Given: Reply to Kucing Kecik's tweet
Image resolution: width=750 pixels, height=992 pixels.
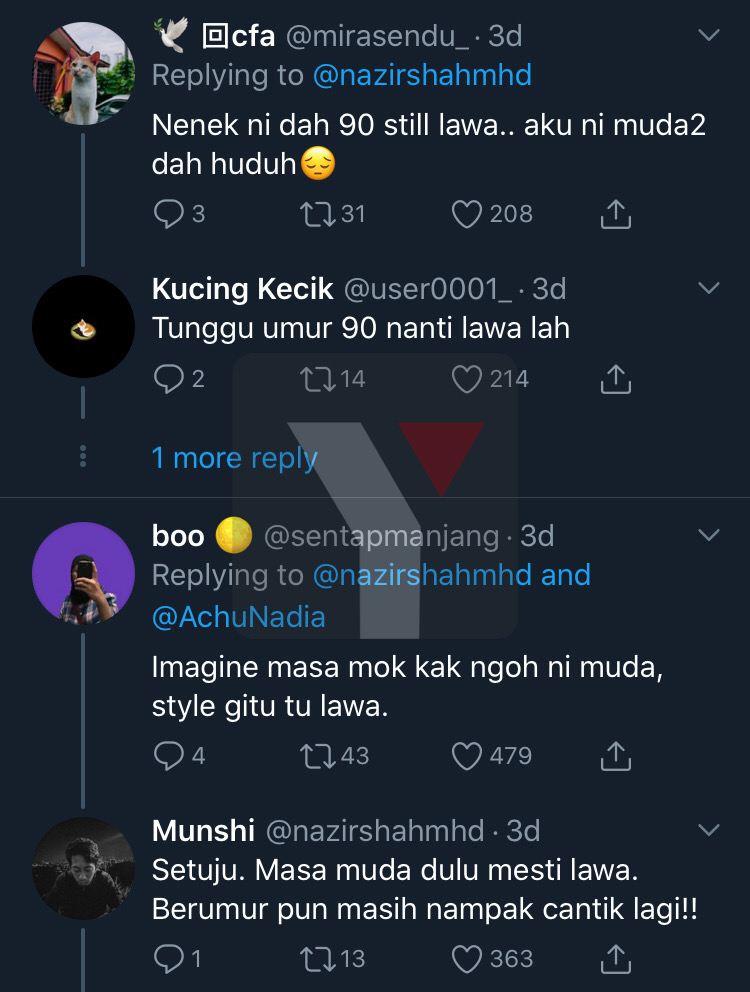Looking at the screenshot, I should click(x=168, y=379).
